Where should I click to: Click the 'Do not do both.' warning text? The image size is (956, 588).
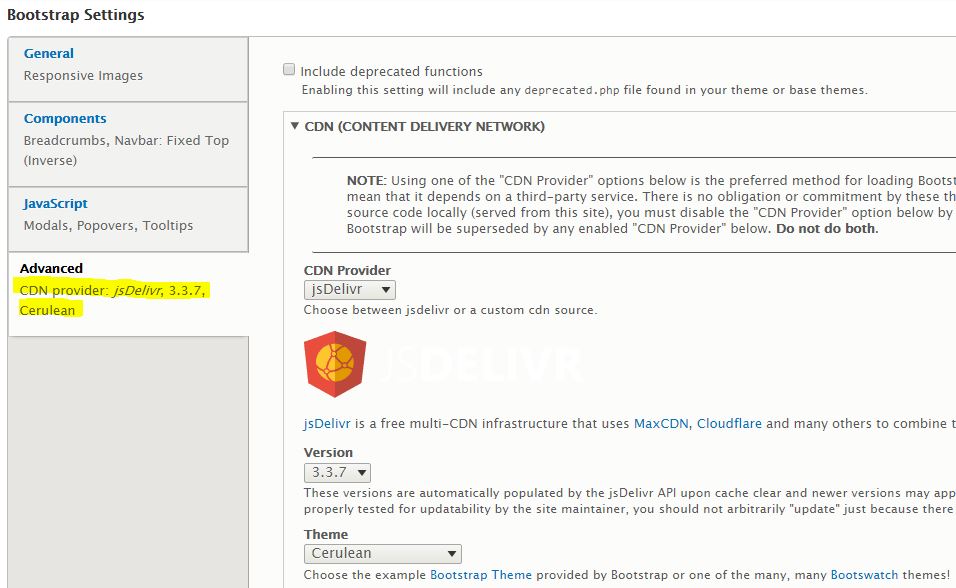[x=827, y=229]
